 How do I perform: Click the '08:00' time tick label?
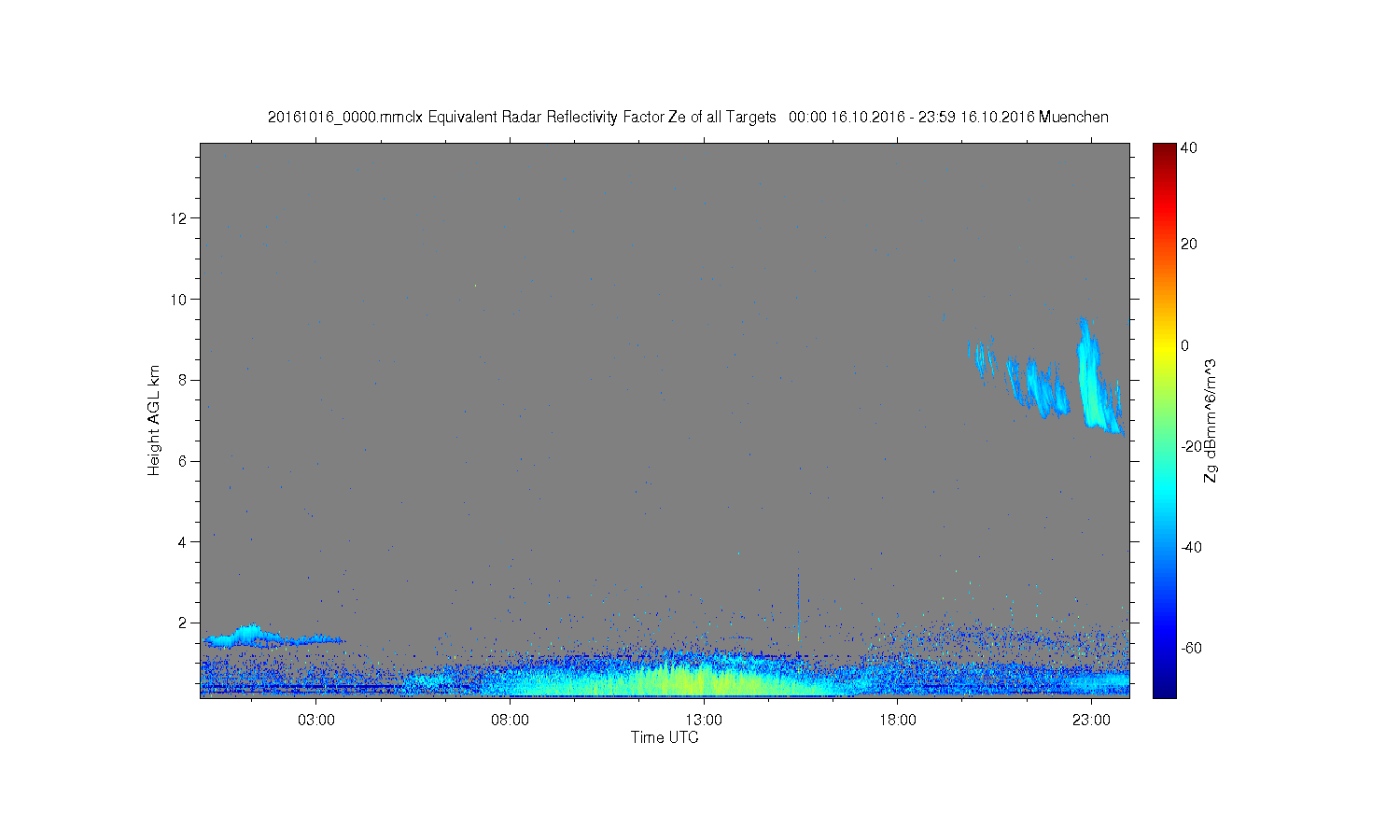pos(510,720)
